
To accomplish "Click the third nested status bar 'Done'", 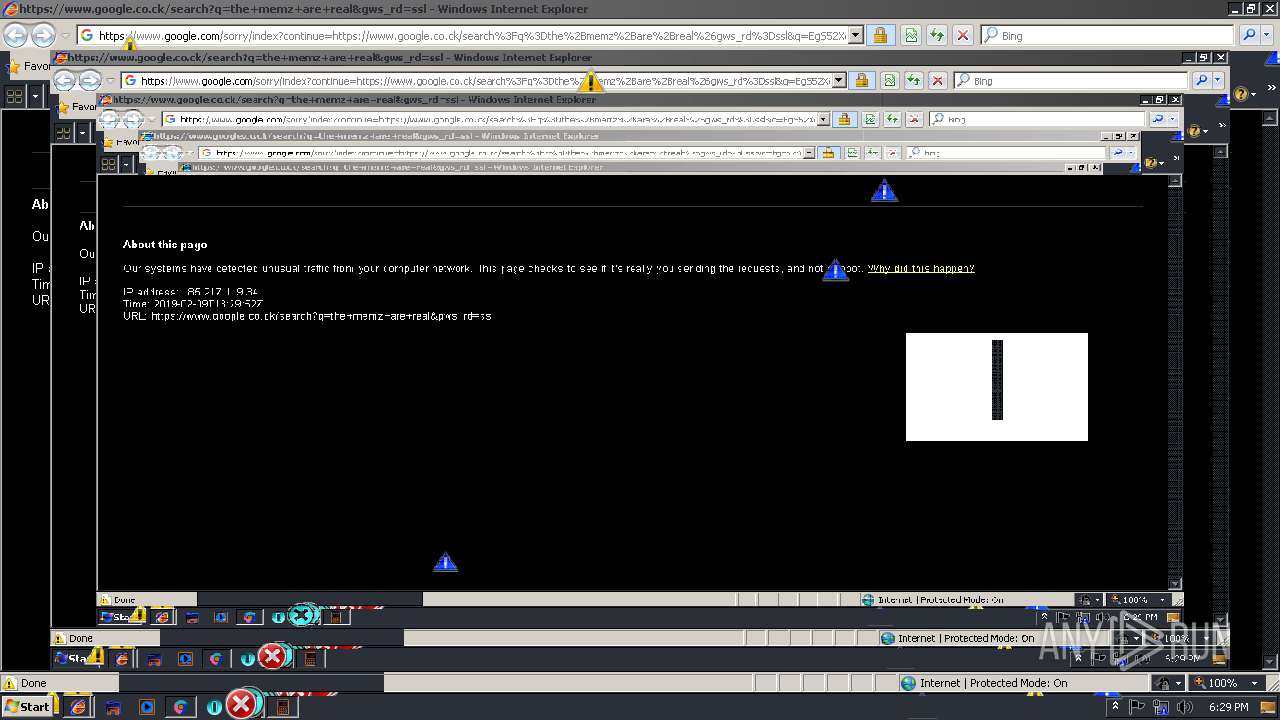I will click(x=124, y=600).
